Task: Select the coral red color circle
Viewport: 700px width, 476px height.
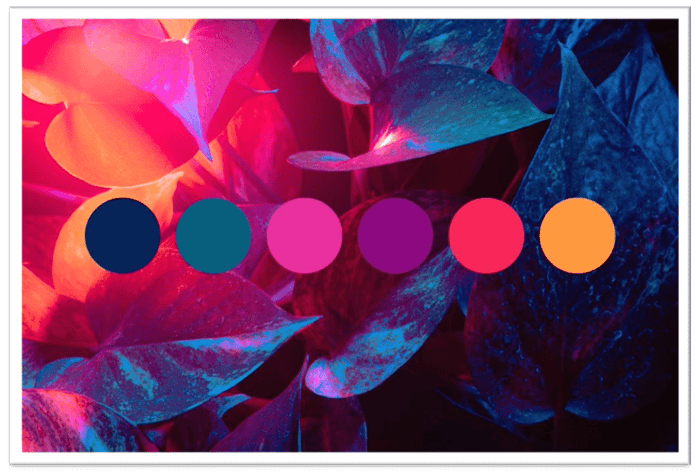Action: [x=486, y=235]
